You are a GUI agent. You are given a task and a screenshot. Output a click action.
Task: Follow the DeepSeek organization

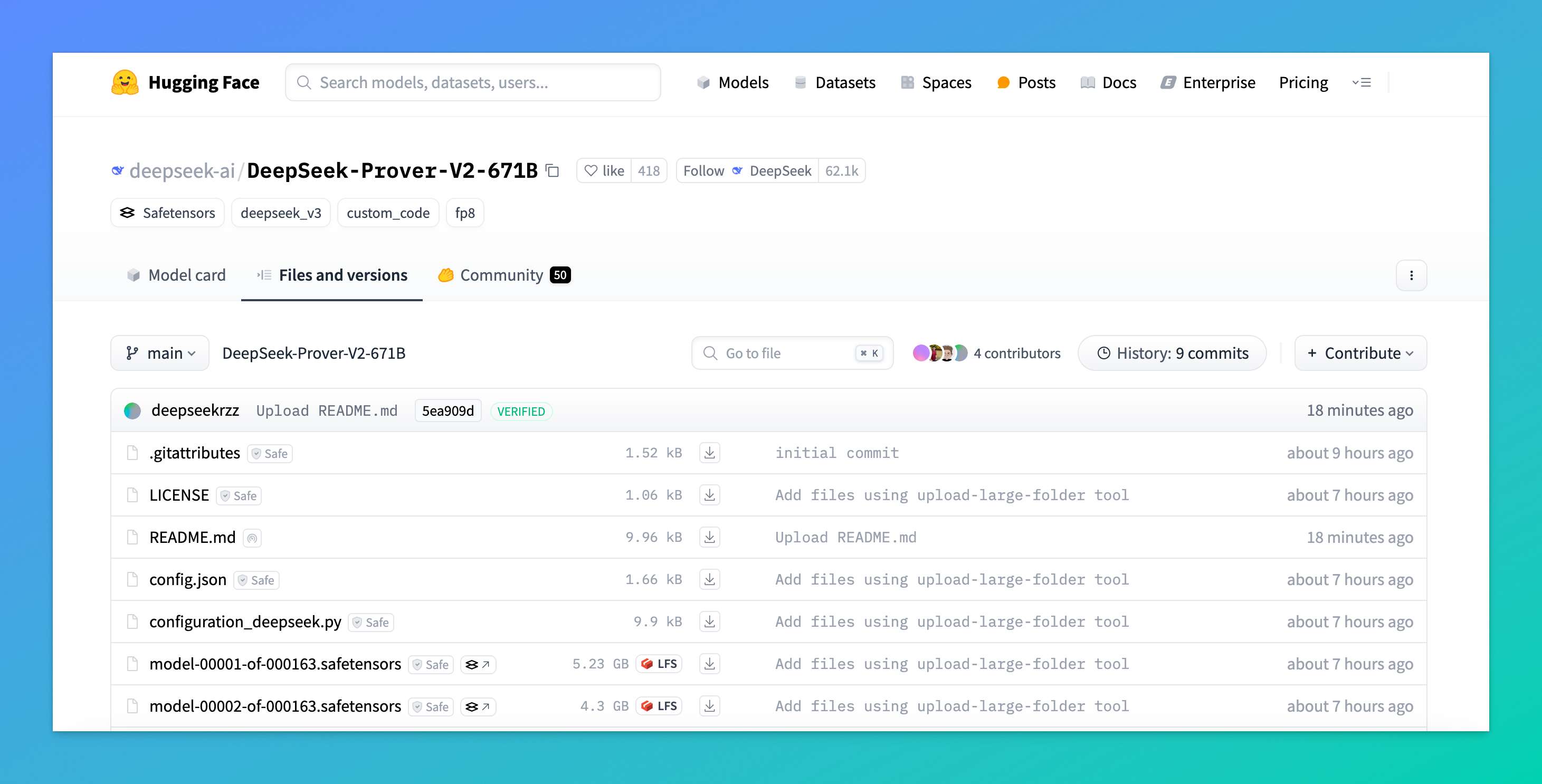[x=704, y=171]
